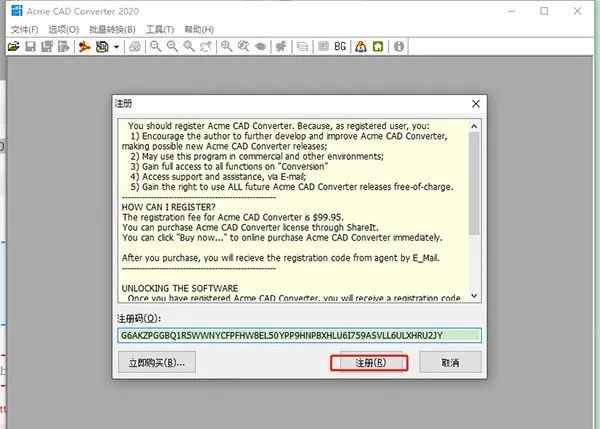Open the 帮助(H) menu
This screenshot has height=429, width=600.
tap(199, 29)
